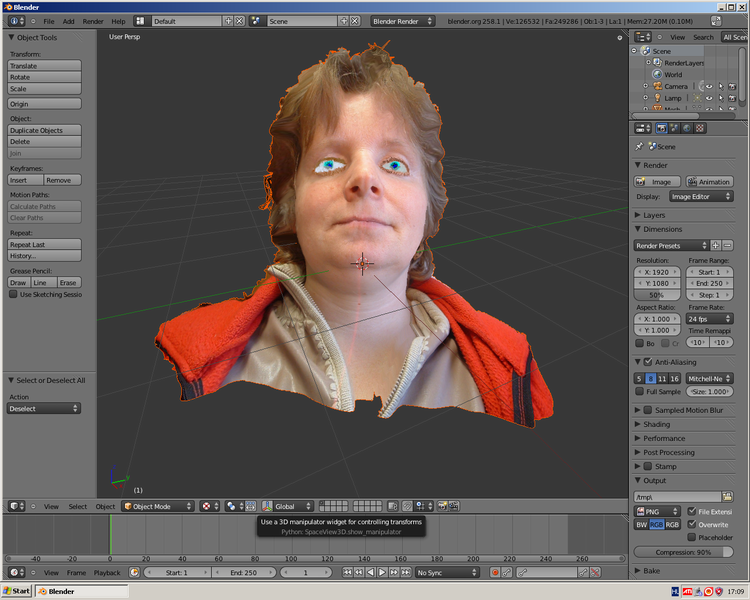Open the Render menu in top bar
This screenshot has width=750, height=600.
(92, 20)
